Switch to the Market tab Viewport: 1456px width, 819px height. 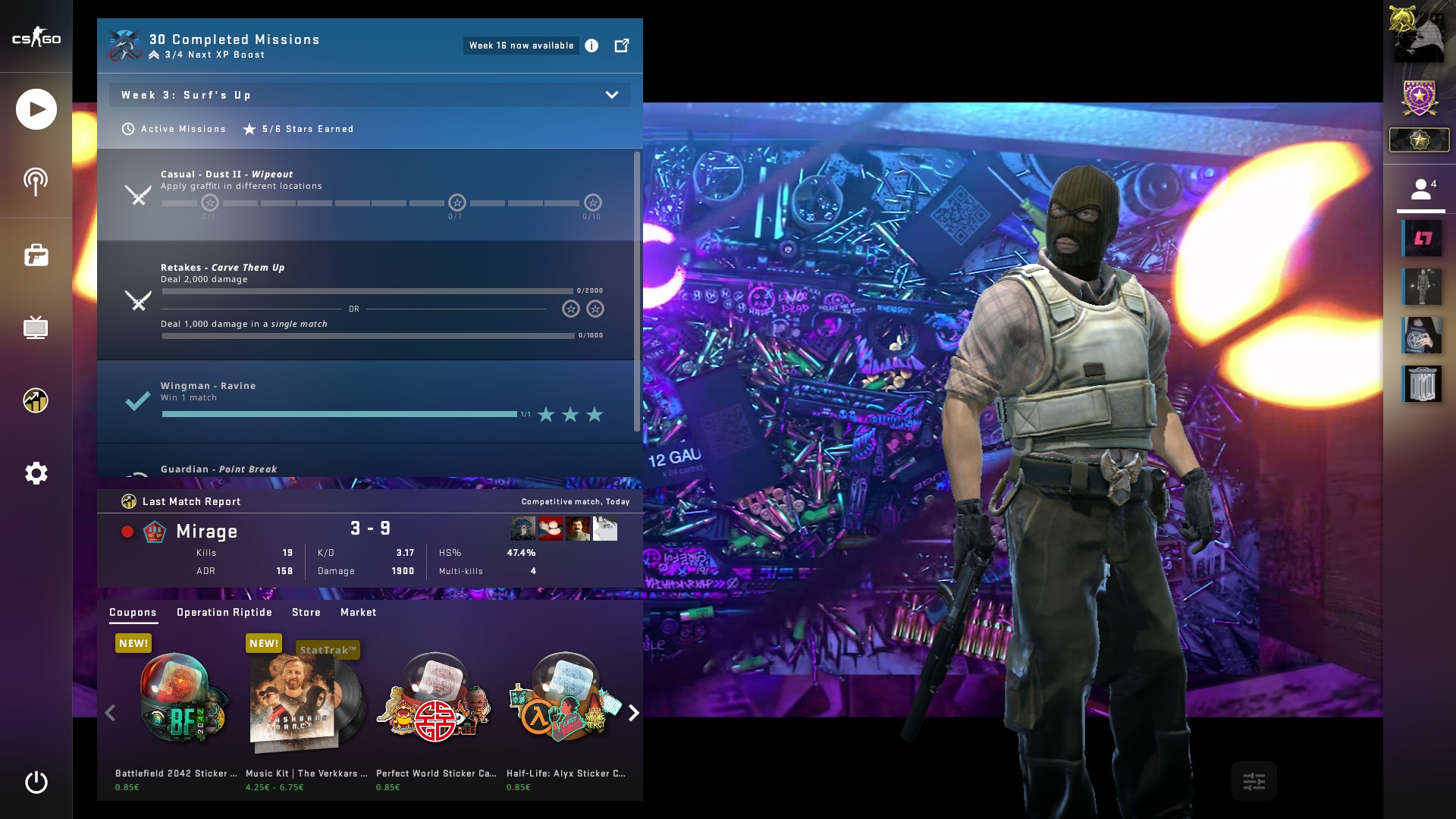pyautogui.click(x=358, y=612)
